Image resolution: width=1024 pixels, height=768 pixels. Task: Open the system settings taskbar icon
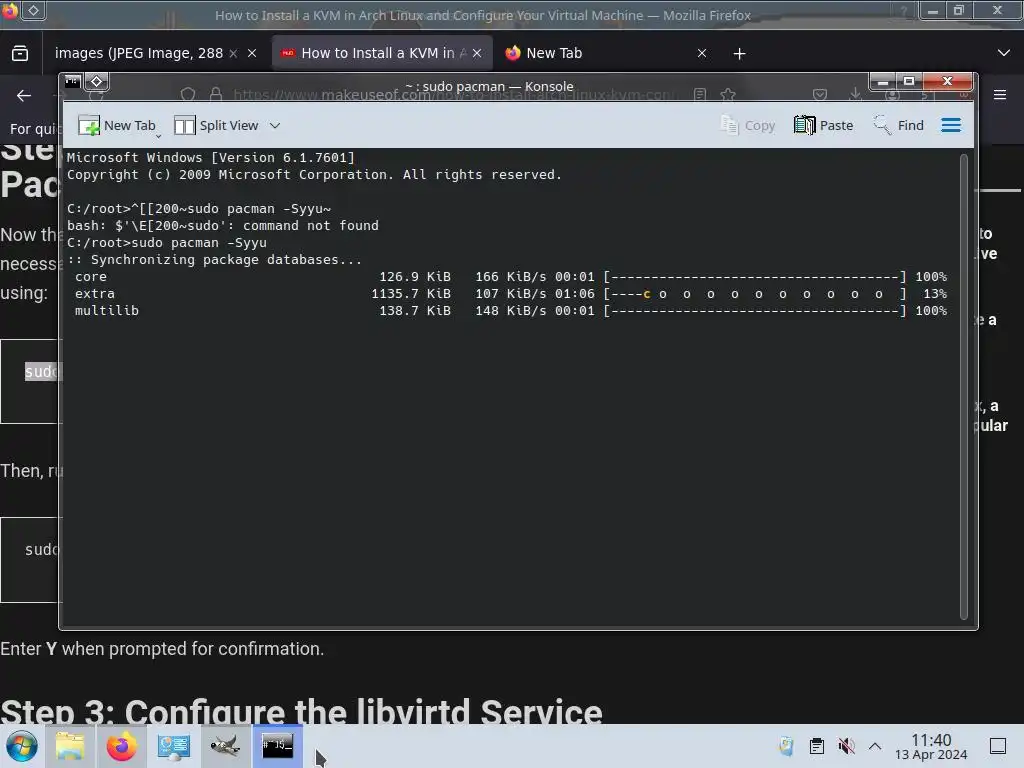click(174, 746)
